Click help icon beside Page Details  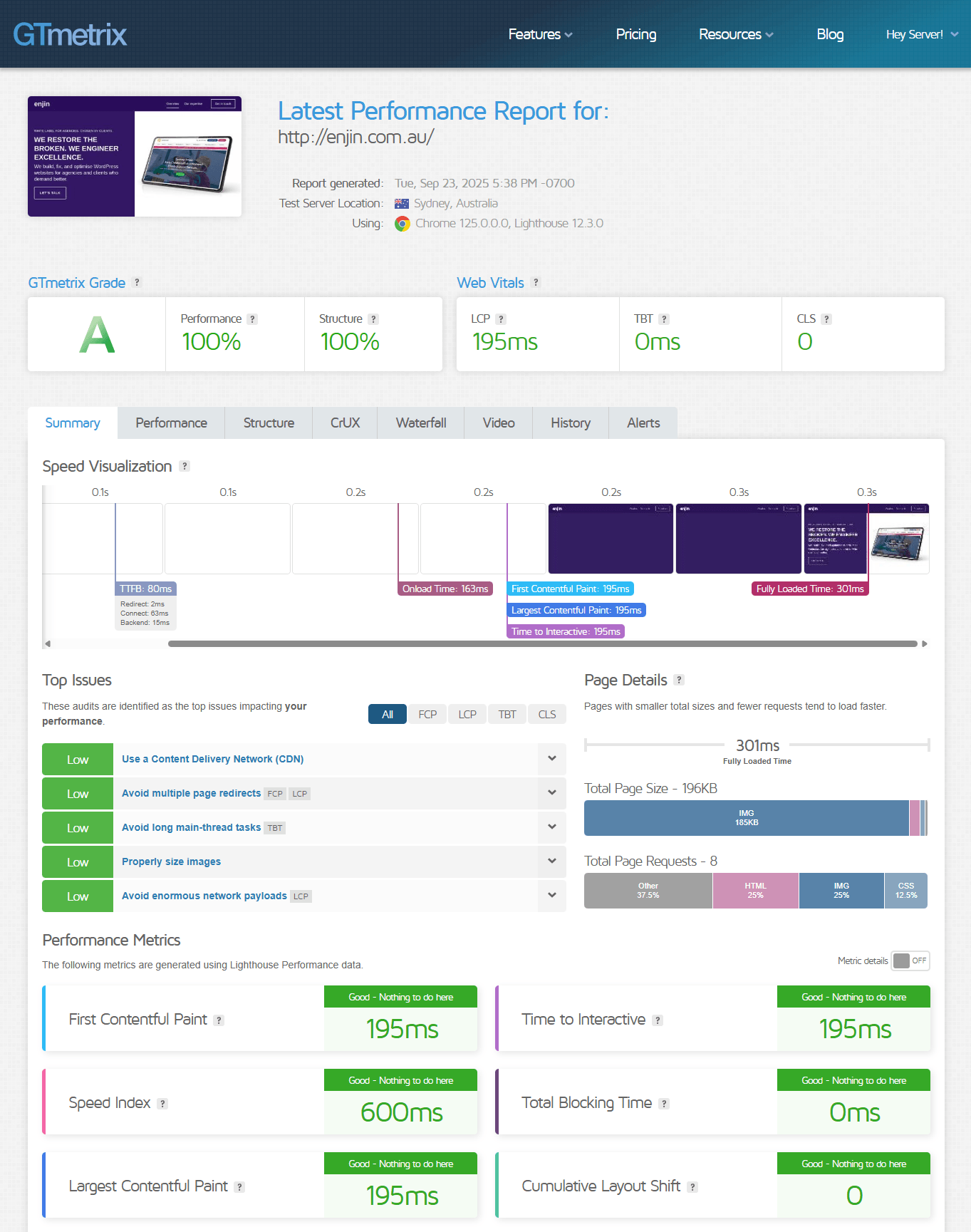[679, 680]
